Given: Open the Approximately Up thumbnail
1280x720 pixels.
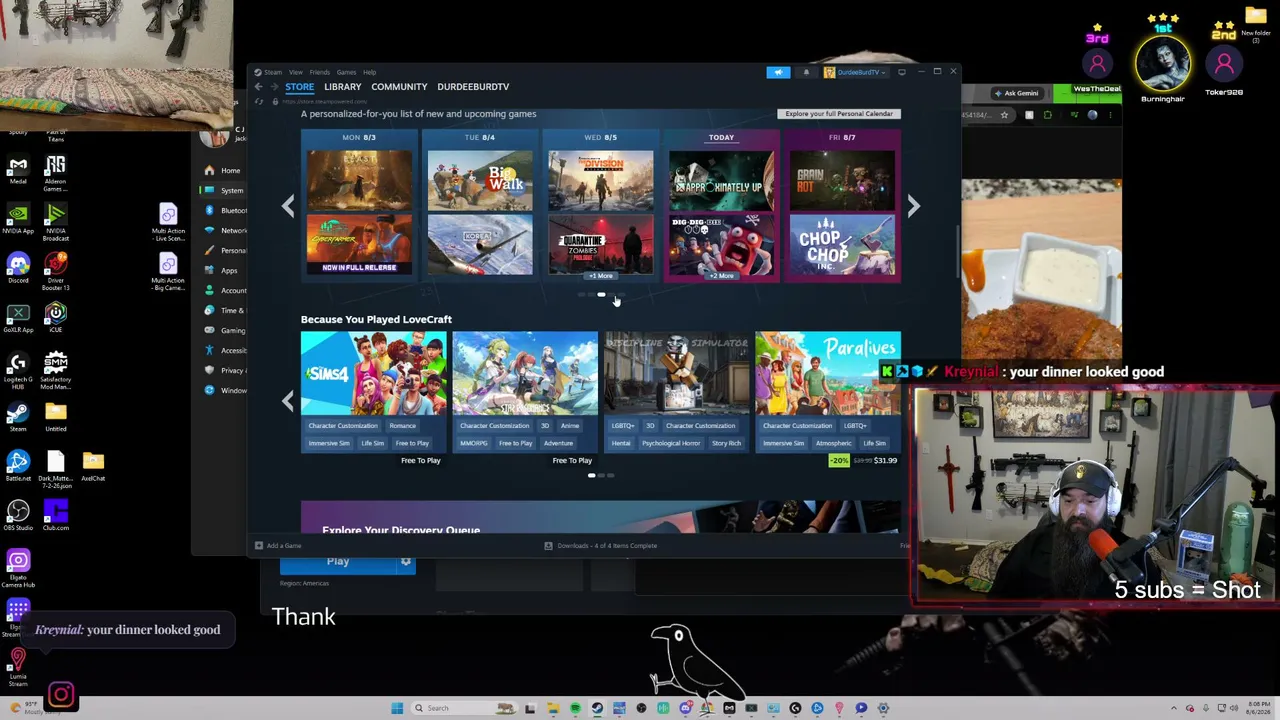Looking at the screenshot, I should (x=721, y=180).
